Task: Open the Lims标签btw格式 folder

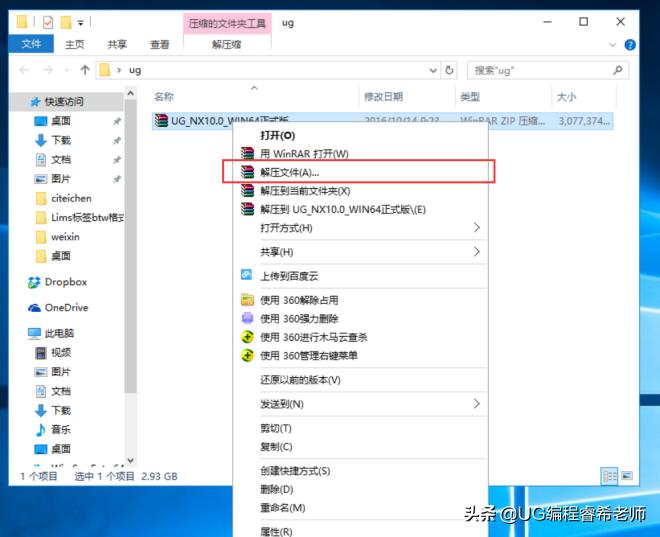Action: point(88,218)
